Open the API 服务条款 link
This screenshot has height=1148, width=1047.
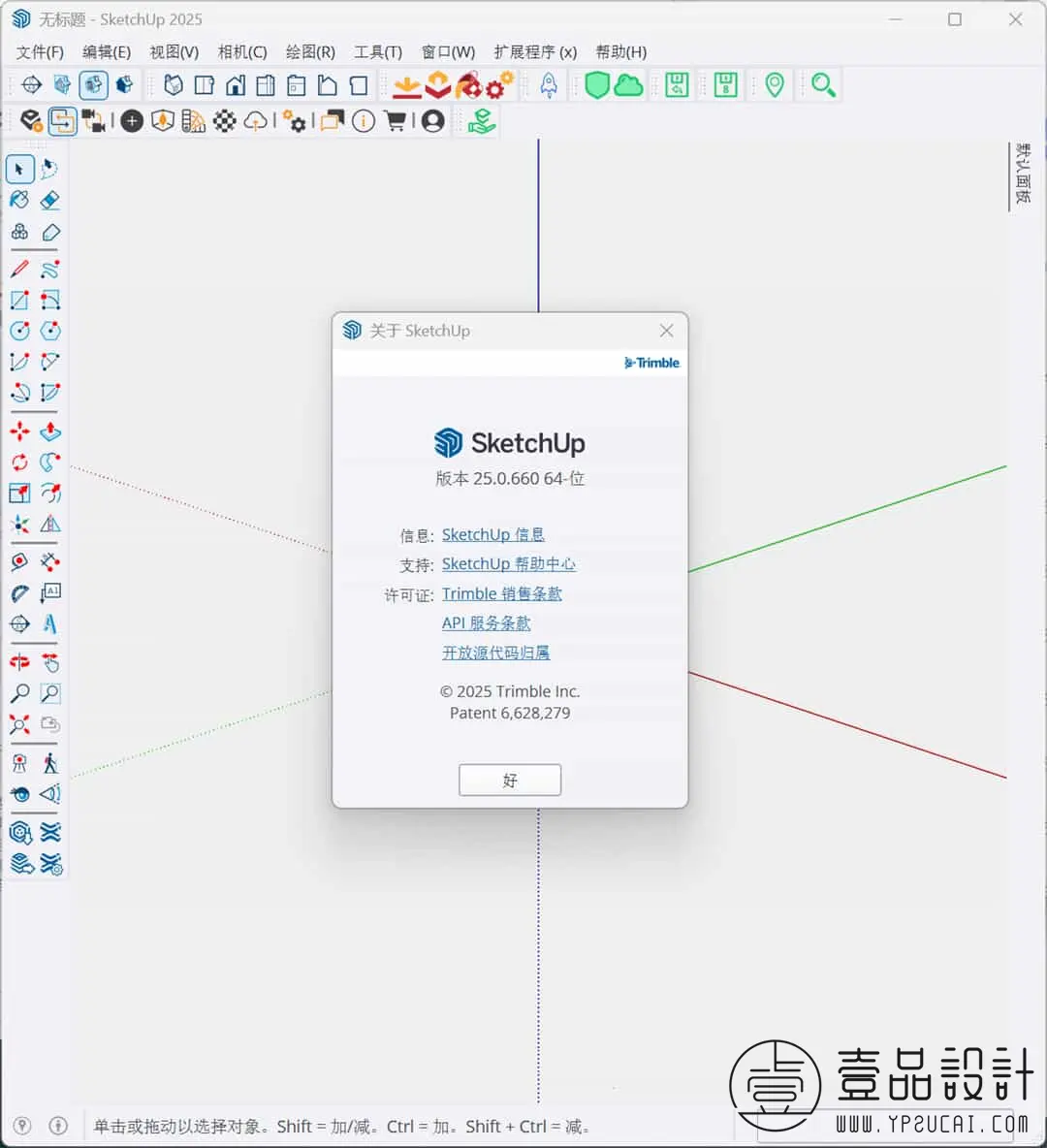(486, 623)
